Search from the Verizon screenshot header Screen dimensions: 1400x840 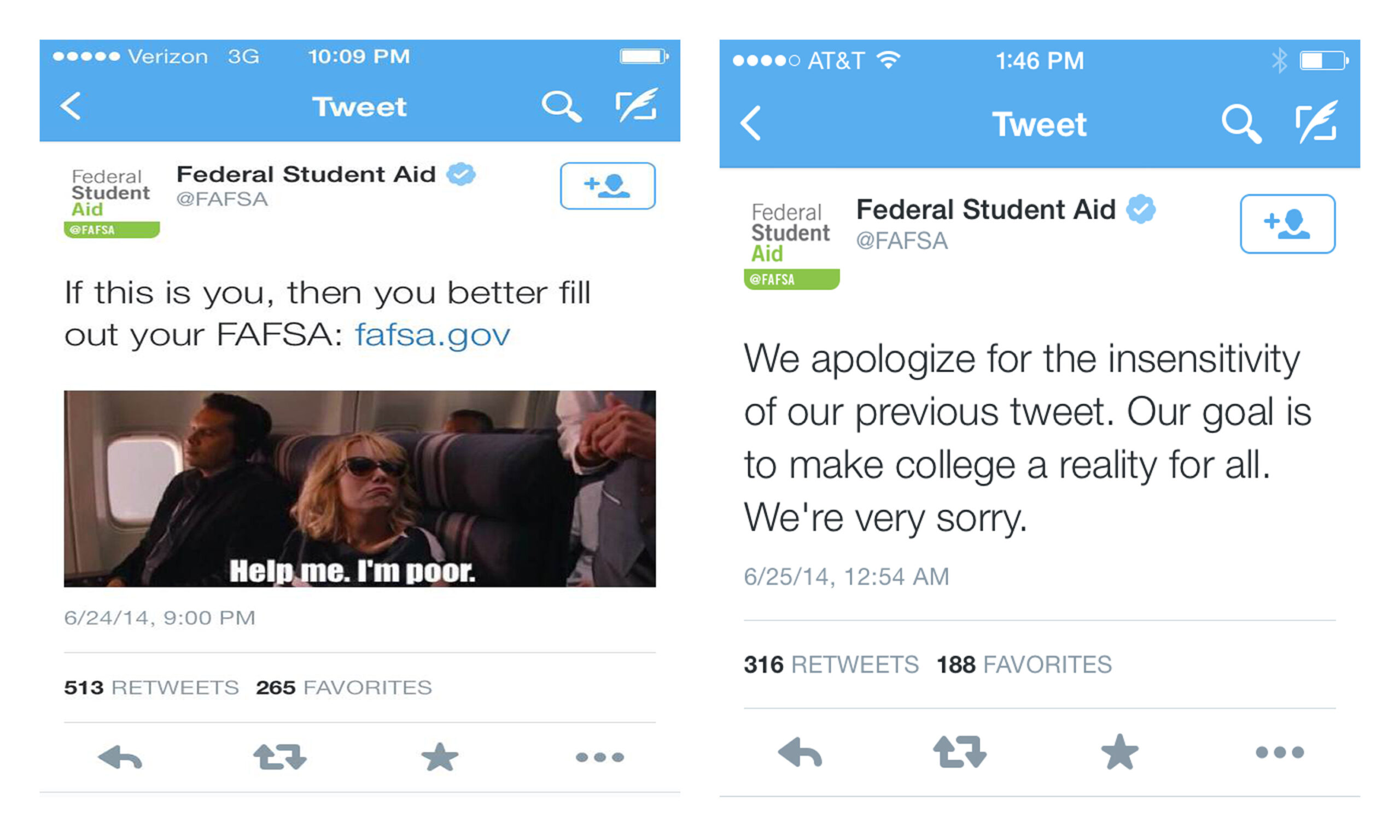pos(561,106)
